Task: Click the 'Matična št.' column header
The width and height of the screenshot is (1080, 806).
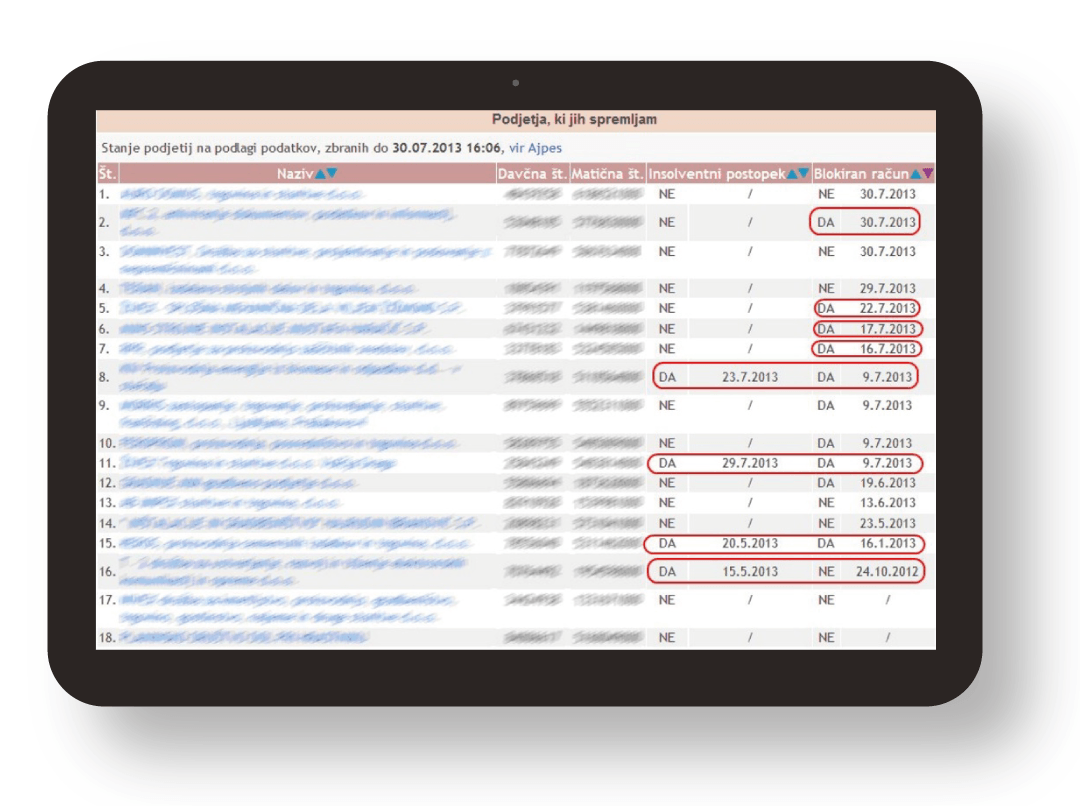Action: pyautogui.click(x=608, y=174)
